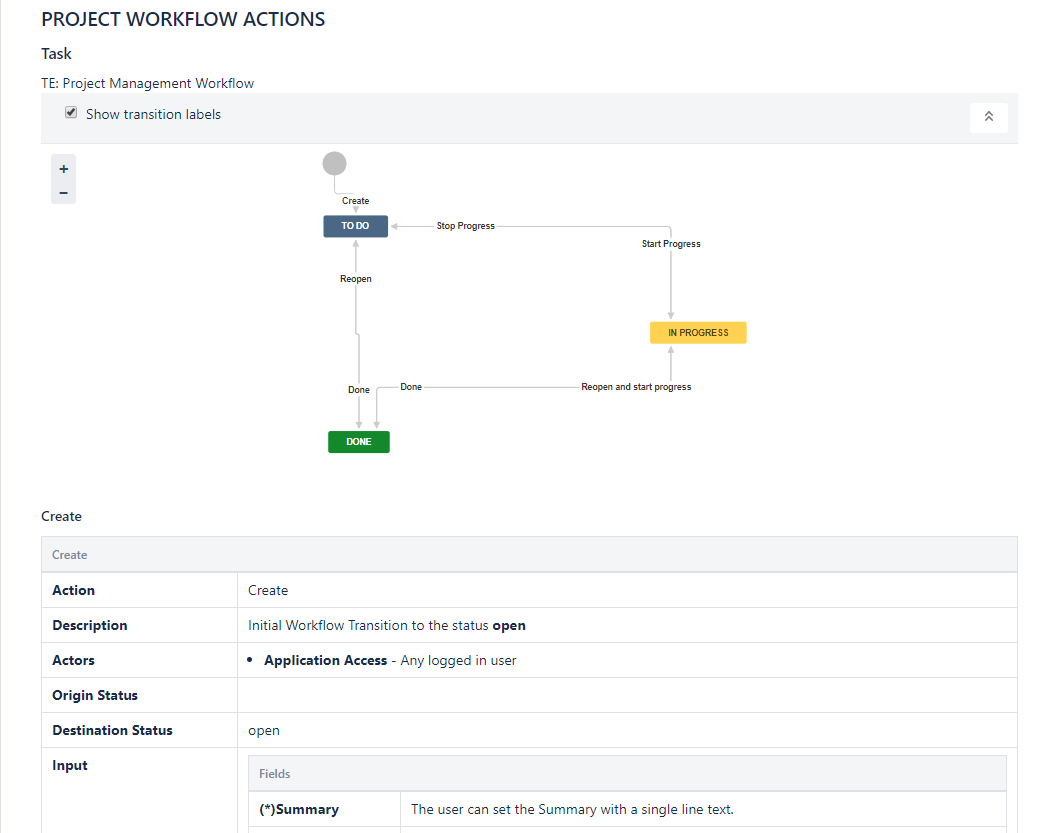Select the TO DO status node
The width and height of the screenshot is (1045, 833).
(355, 226)
